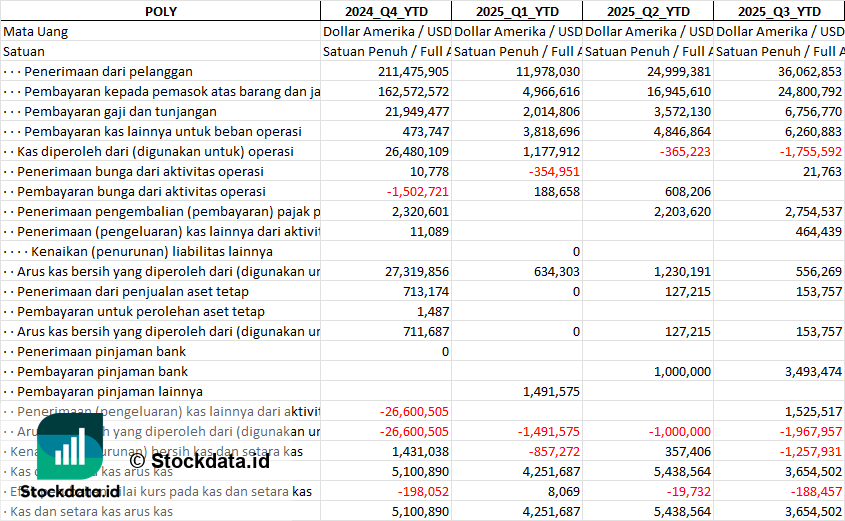The image size is (845, 521).
Task: Select cell with value 3,572,130
Action: [x=648, y=112]
